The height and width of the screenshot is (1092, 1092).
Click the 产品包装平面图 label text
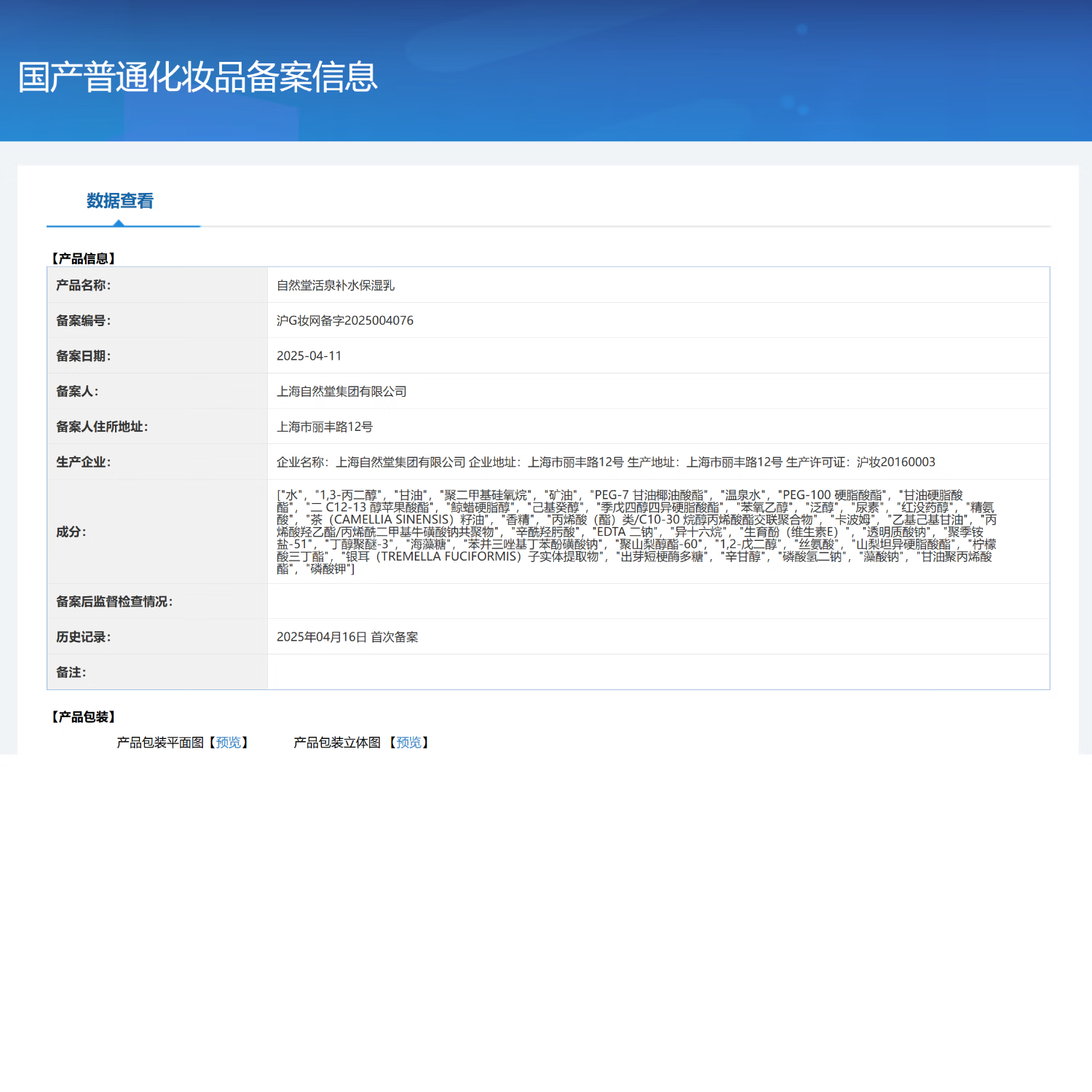160,743
